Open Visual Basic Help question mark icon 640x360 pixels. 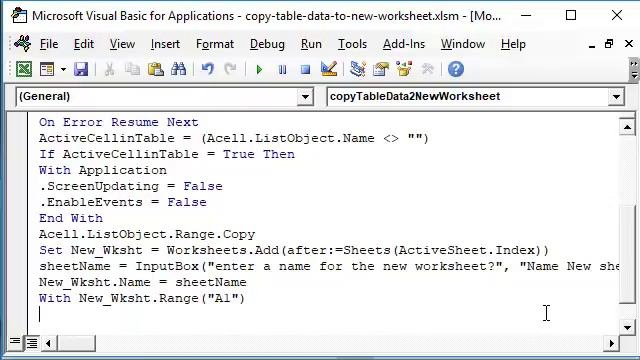pyautogui.click(x=456, y=69)
